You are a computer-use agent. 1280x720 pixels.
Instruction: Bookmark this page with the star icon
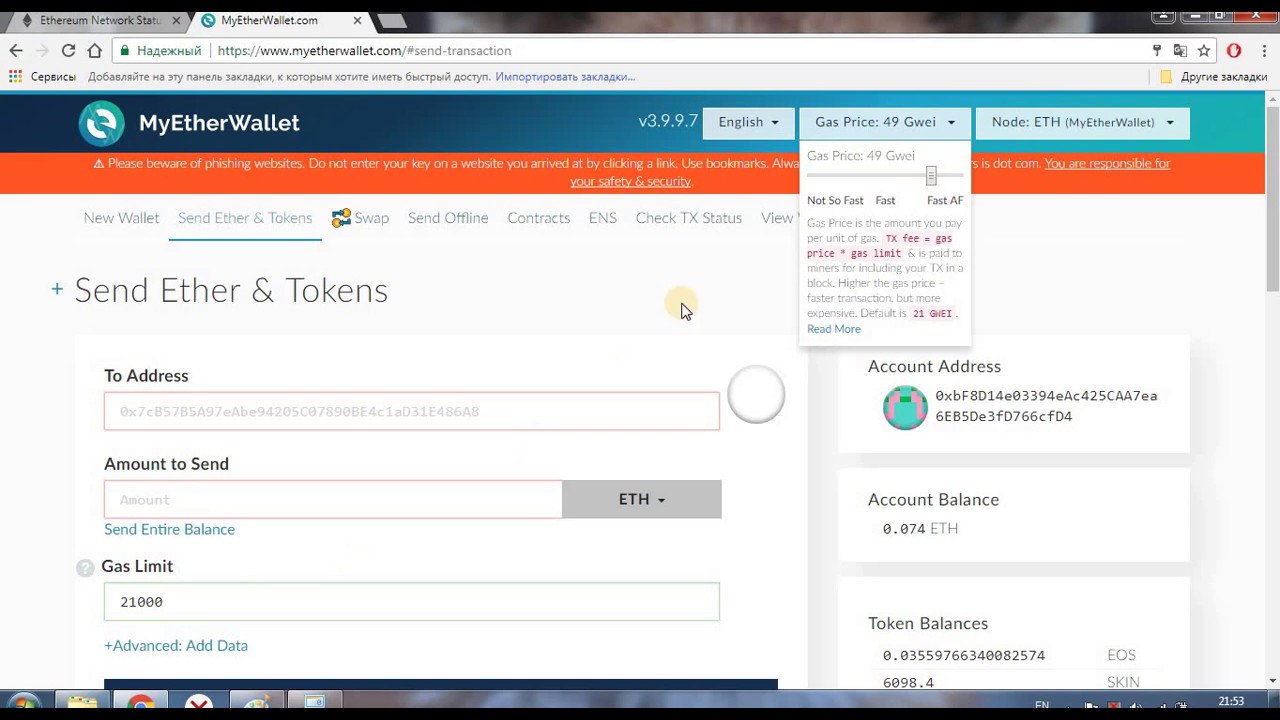click(1204, 50)
